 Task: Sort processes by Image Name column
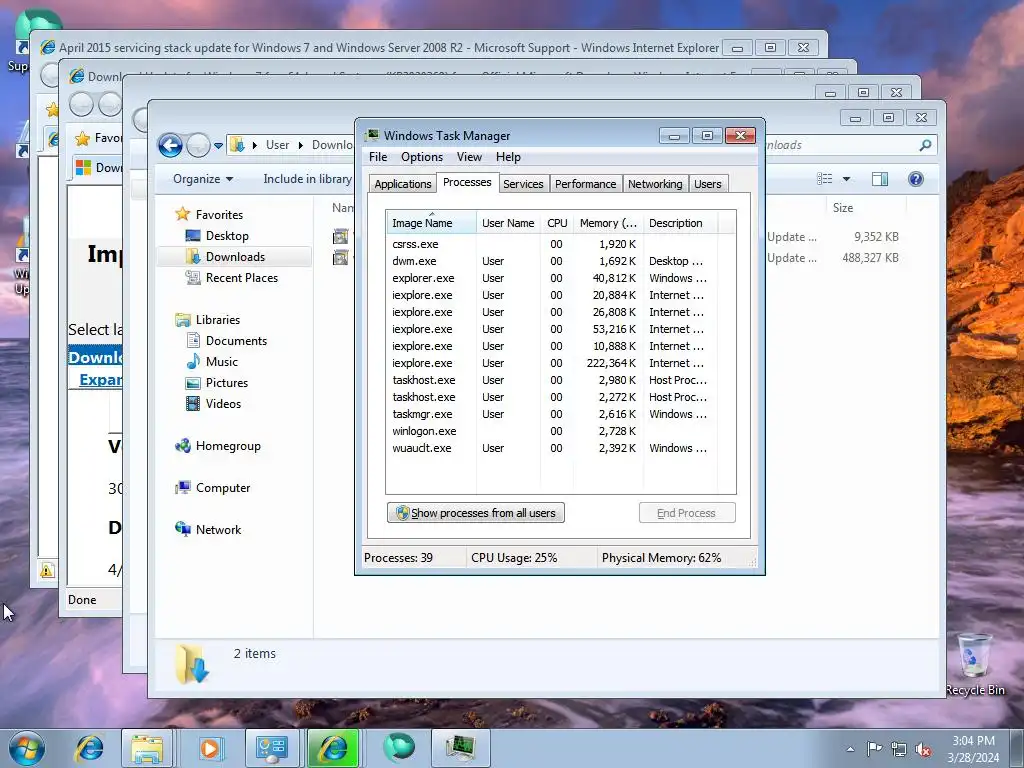431,222
